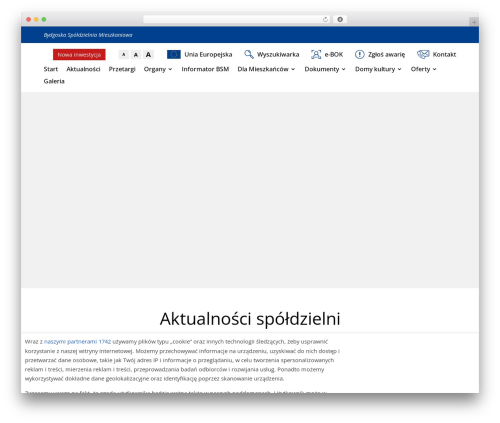The image size is (500, 423).
Task: Open the Przetargi menu item
Action: coord(122,69)
